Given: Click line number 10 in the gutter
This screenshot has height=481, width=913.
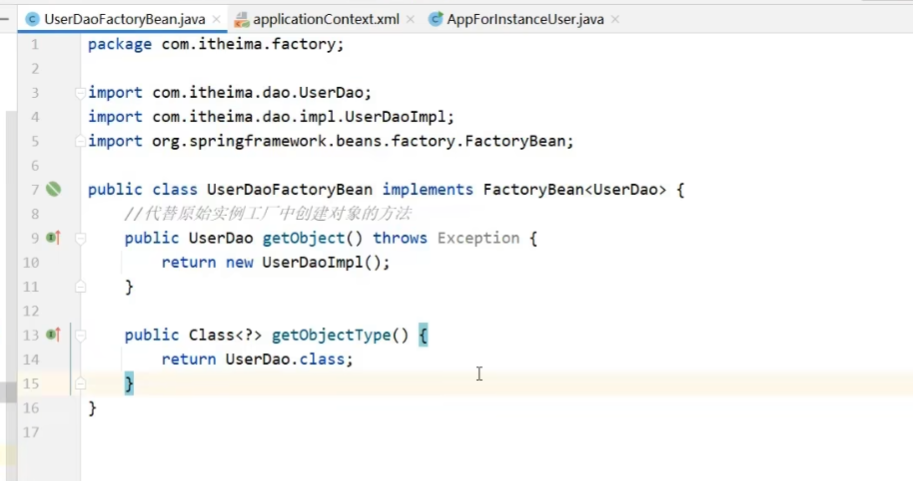Looking at the screenshot, I should [x=31, y=263].
